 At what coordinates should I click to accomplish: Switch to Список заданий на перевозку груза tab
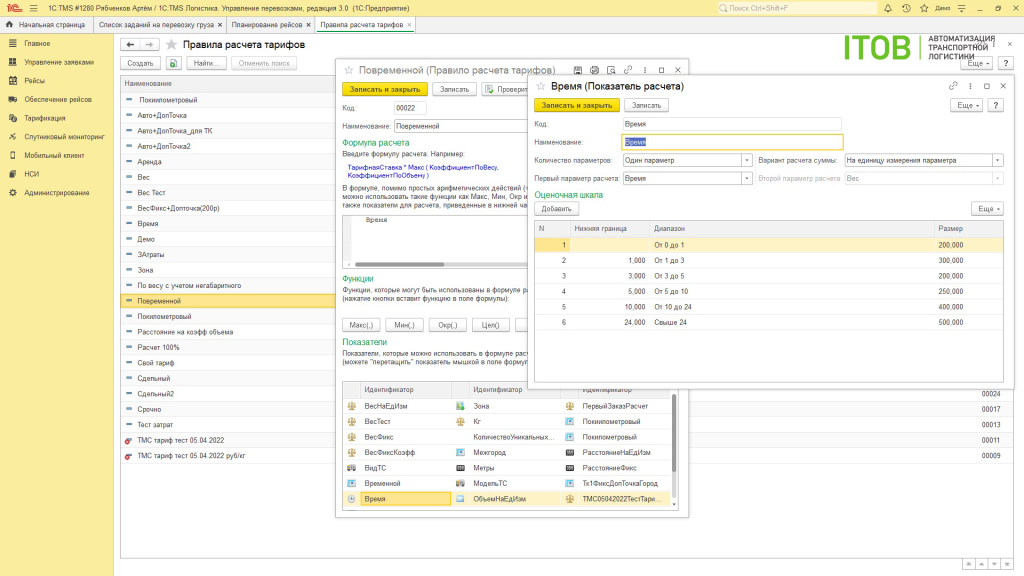point(156,25)
